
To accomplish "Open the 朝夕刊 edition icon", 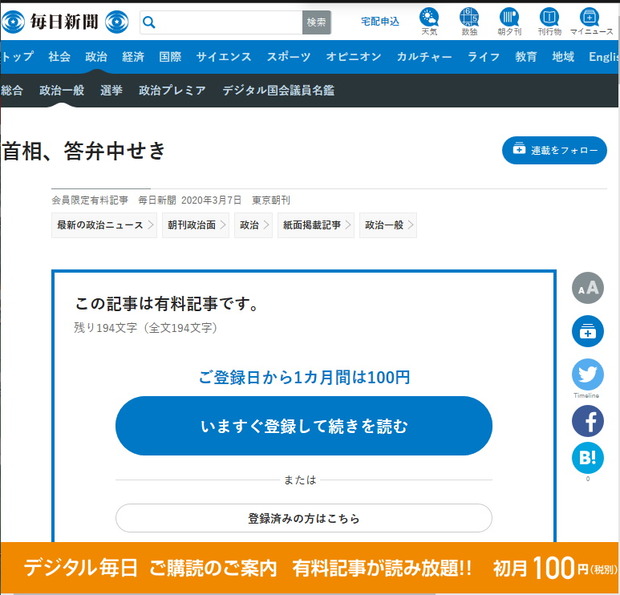I will tap(509, 22).
